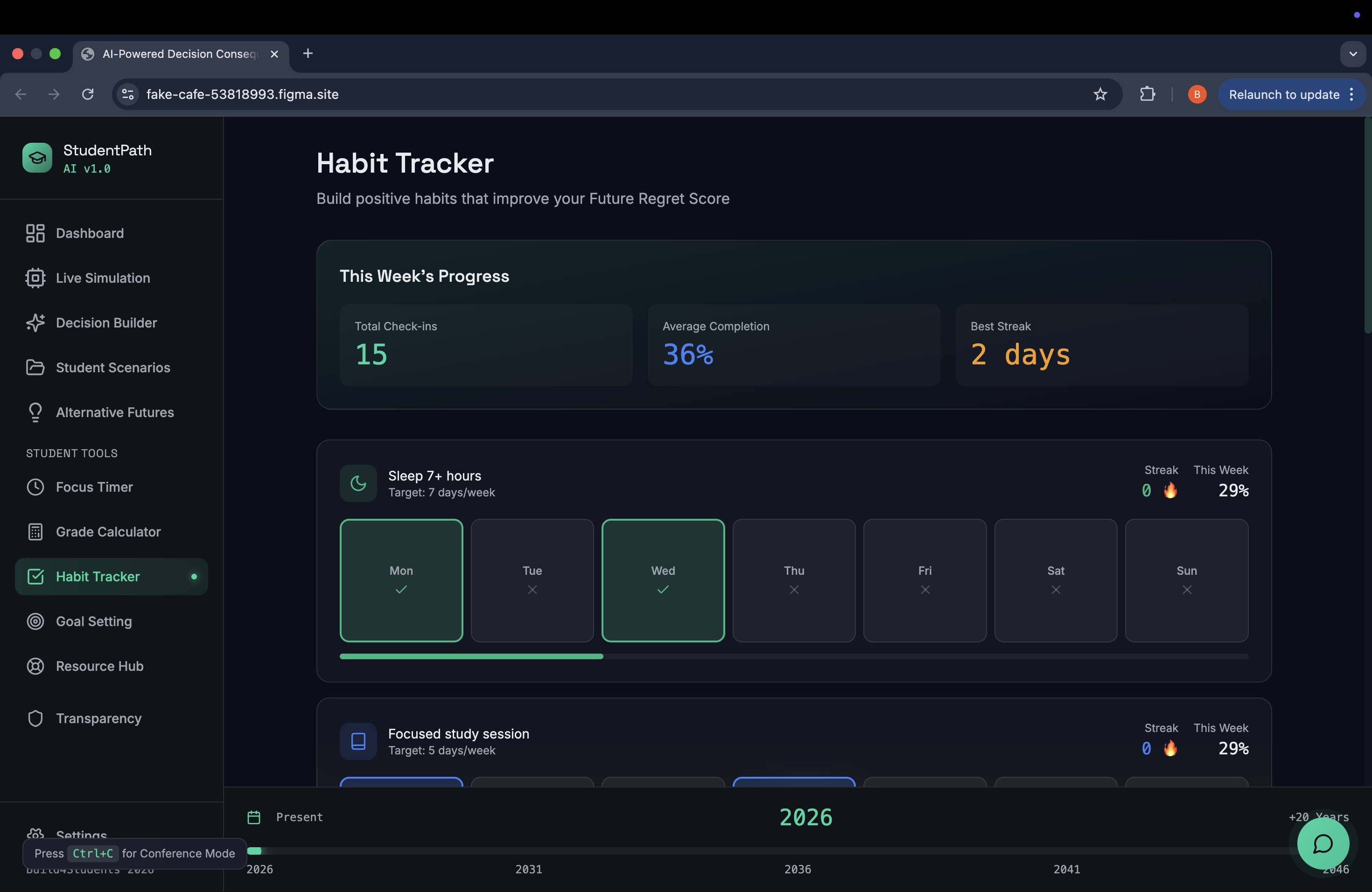Open the Grade Calculator page
The height and width of the screenshot is (892, 1372).
tap(108, 532)
